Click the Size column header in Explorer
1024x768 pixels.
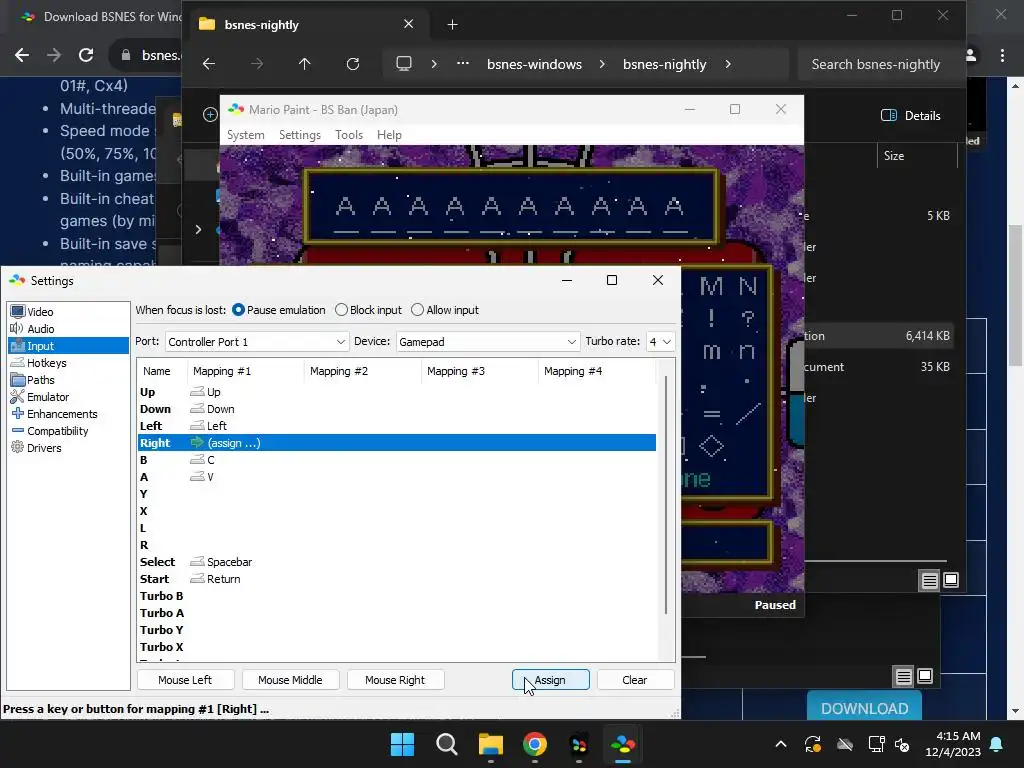click(918, 156)
